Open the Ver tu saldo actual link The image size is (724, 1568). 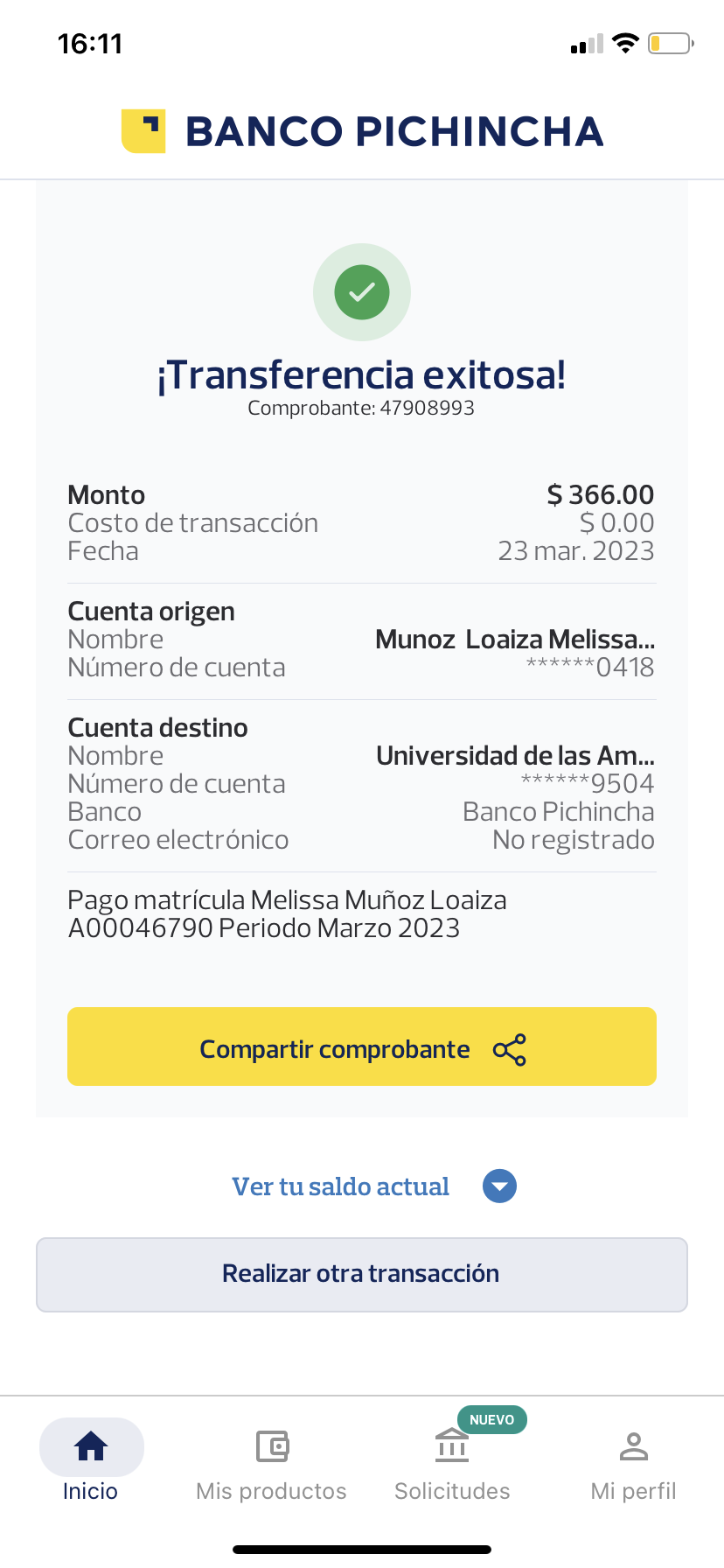coord(340,1186)
